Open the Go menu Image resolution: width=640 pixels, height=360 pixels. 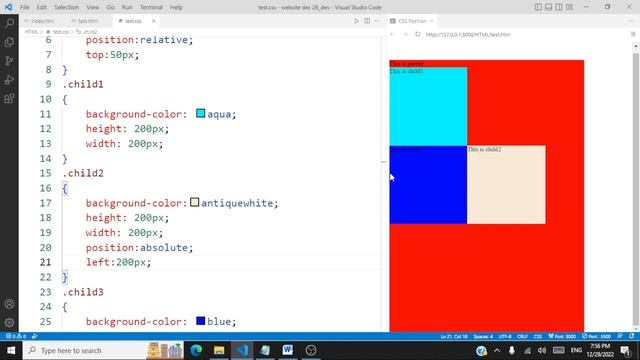tap(110, 7)
